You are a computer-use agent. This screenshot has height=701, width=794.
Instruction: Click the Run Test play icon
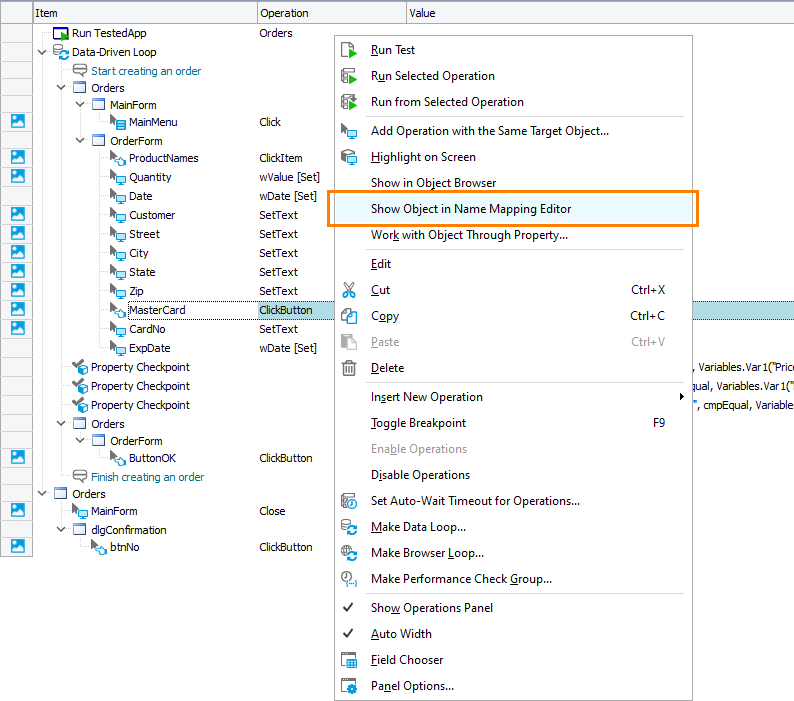pos(349,50)
